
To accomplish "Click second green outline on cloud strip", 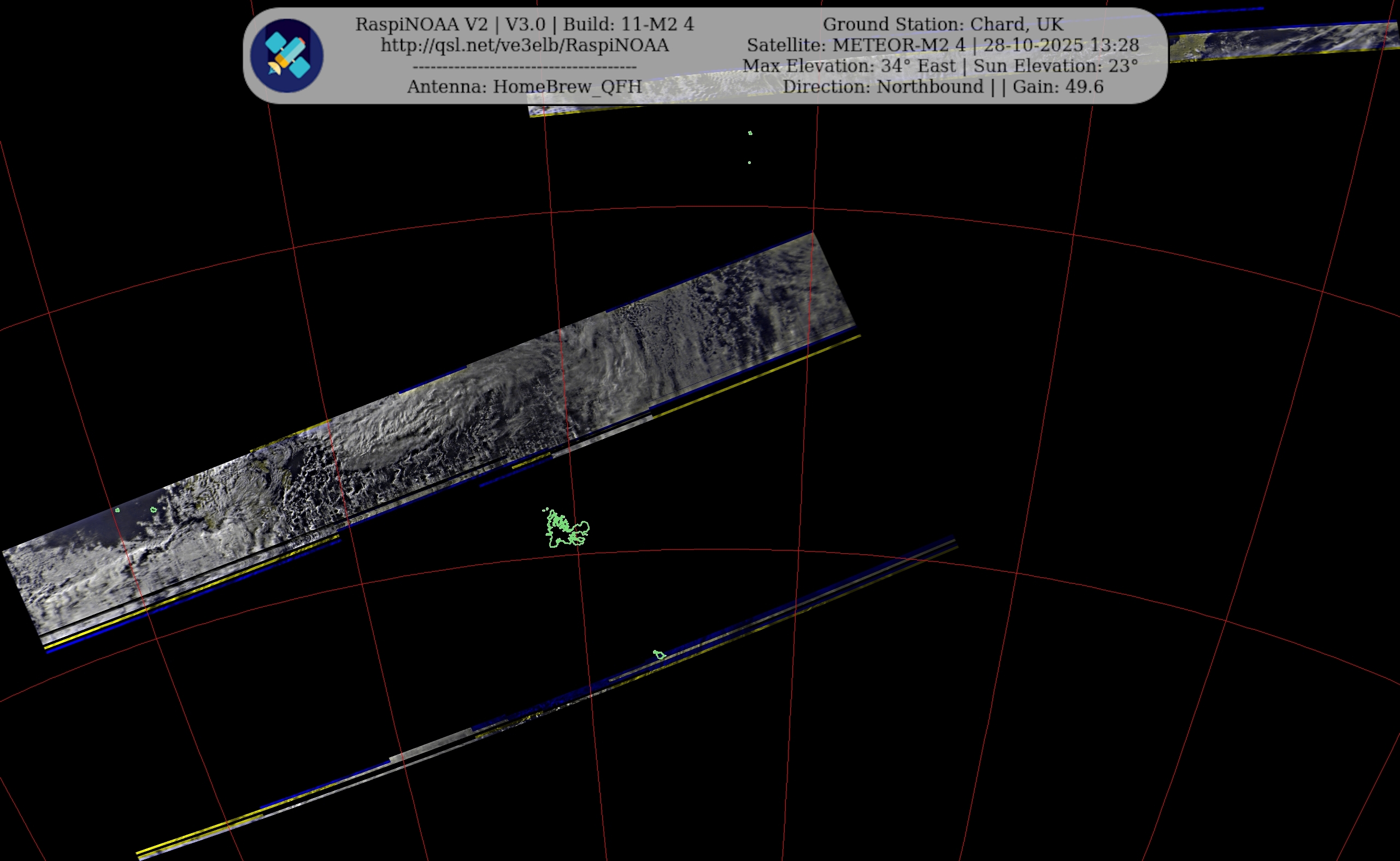I will 153,509.
